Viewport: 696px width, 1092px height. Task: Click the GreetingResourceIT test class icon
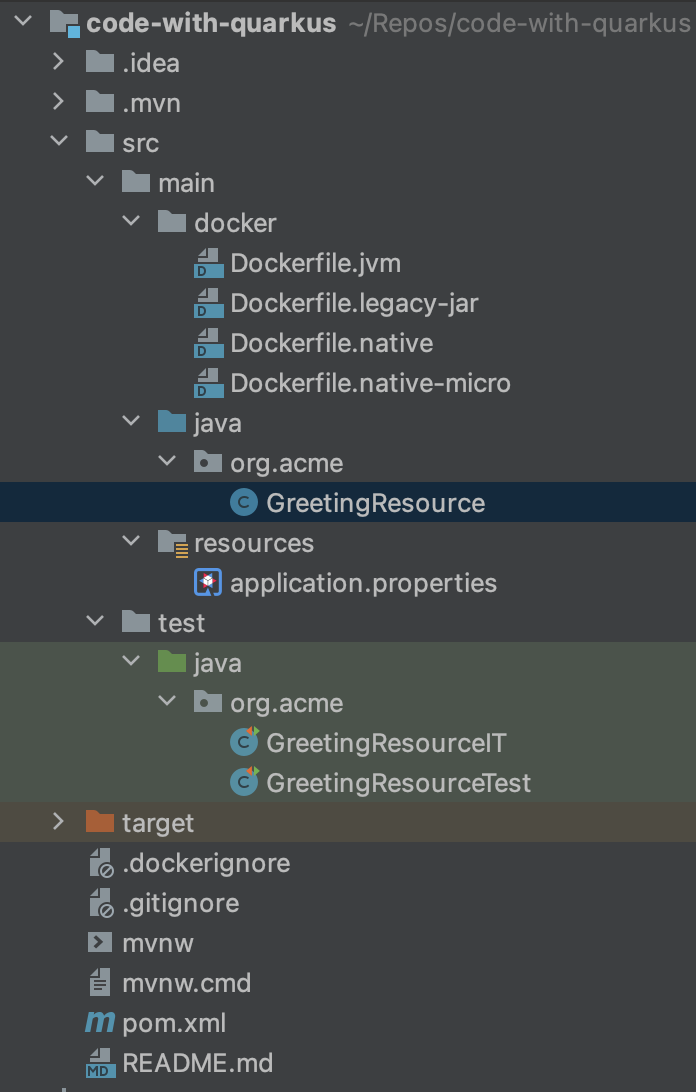pos(245,741)
